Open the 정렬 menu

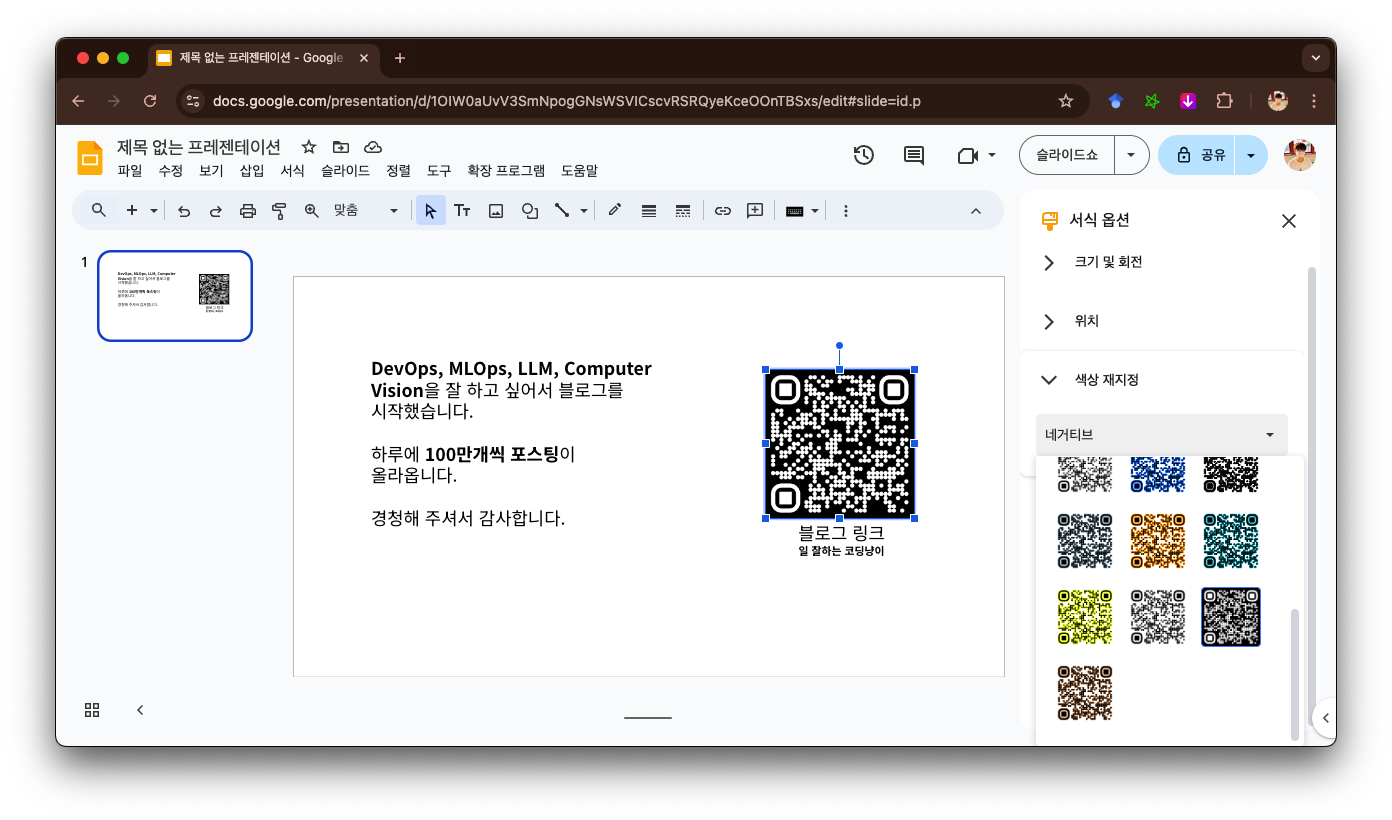pos(398,171)
